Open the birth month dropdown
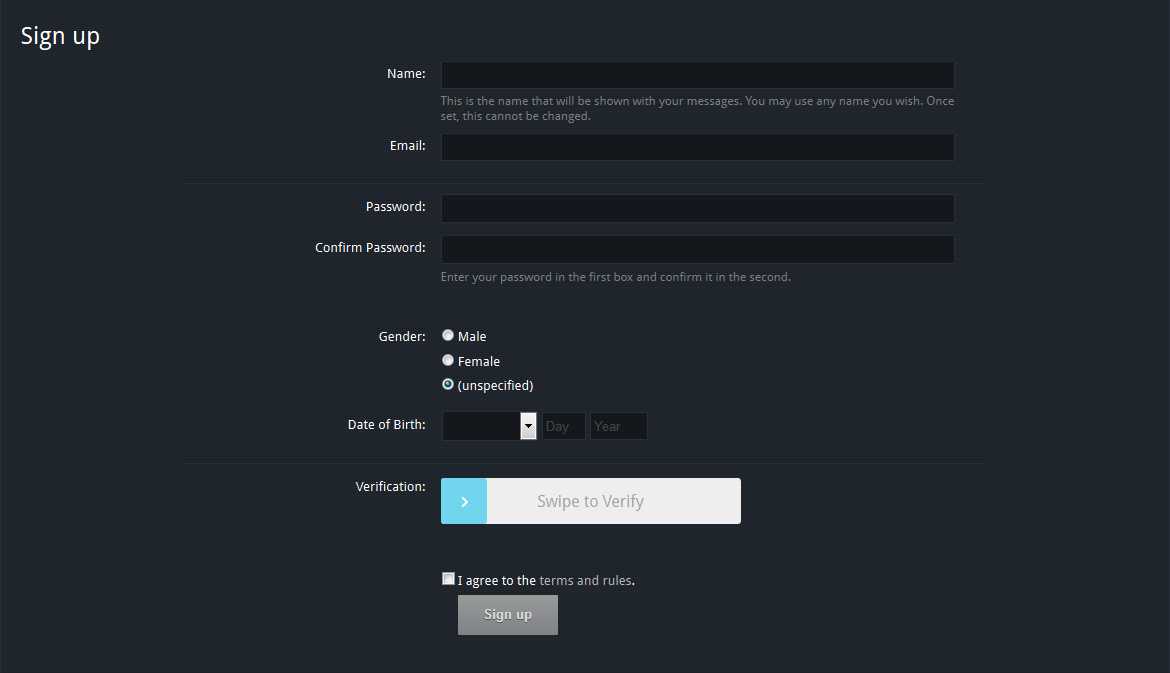Screen dimensions: 1170x673 pyautogui.click(x=489, y=426)
